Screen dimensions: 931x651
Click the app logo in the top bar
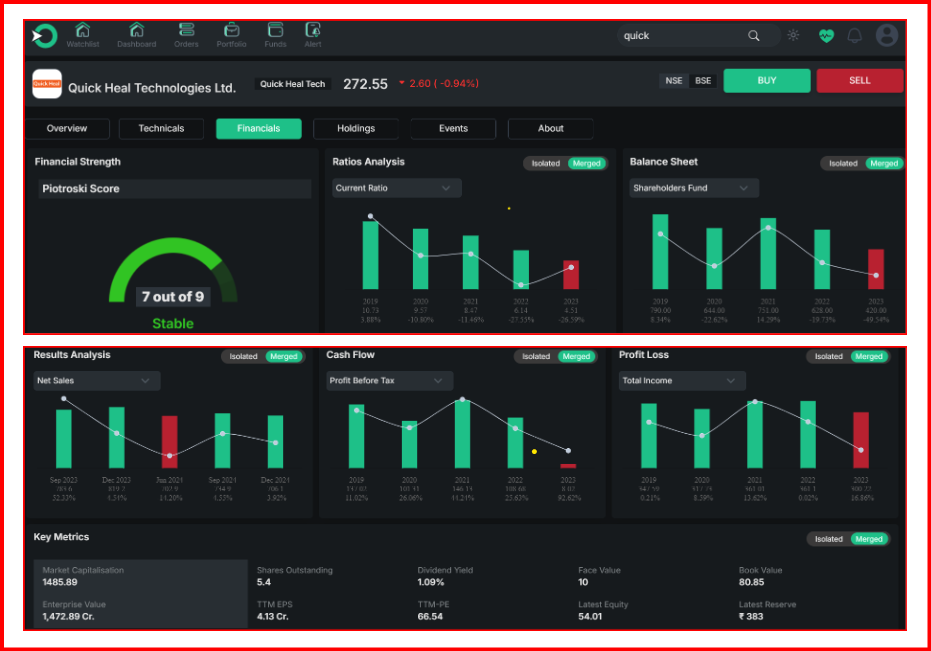point(45,36)
